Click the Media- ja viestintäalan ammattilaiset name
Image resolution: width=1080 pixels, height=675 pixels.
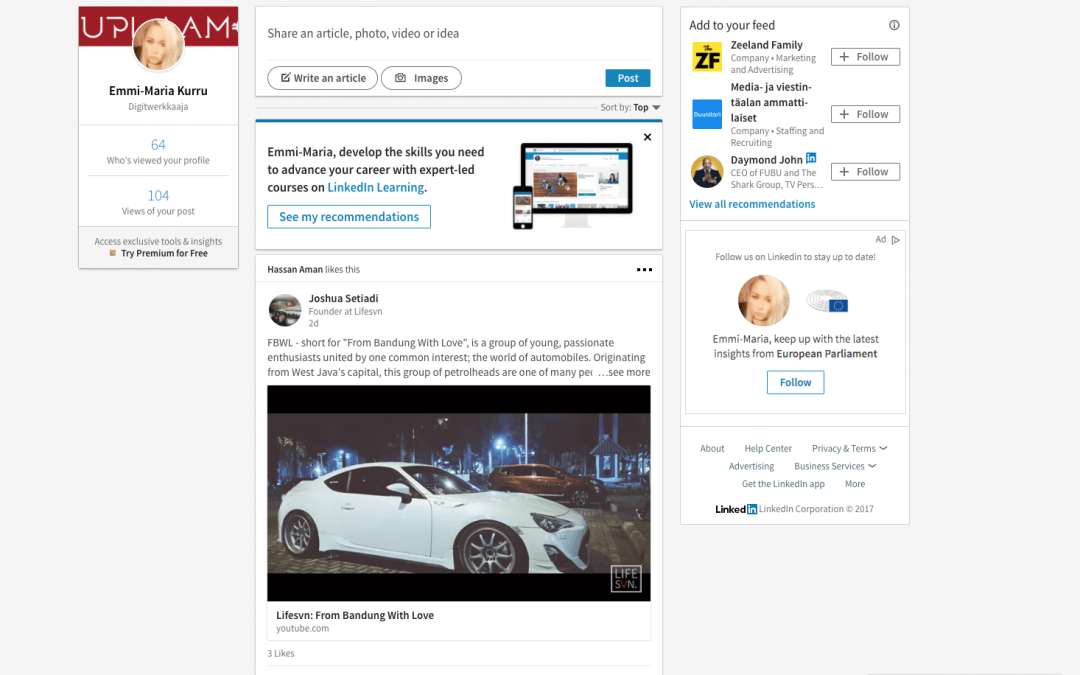tap(771, 103)
